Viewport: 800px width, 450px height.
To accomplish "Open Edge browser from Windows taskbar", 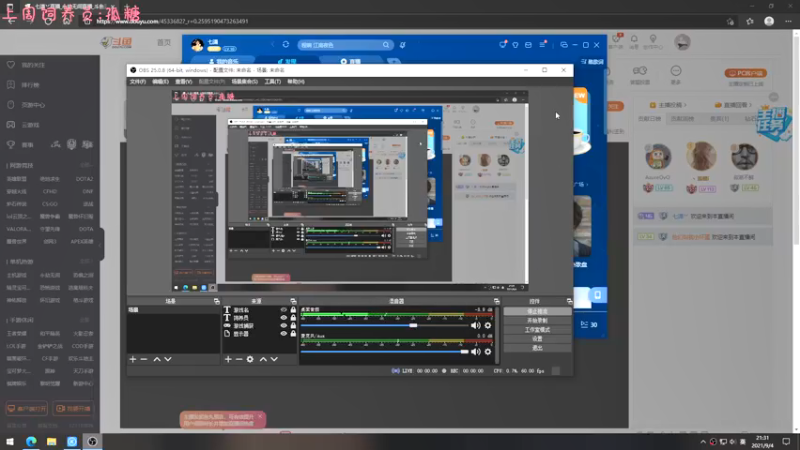I will (31, 441).
